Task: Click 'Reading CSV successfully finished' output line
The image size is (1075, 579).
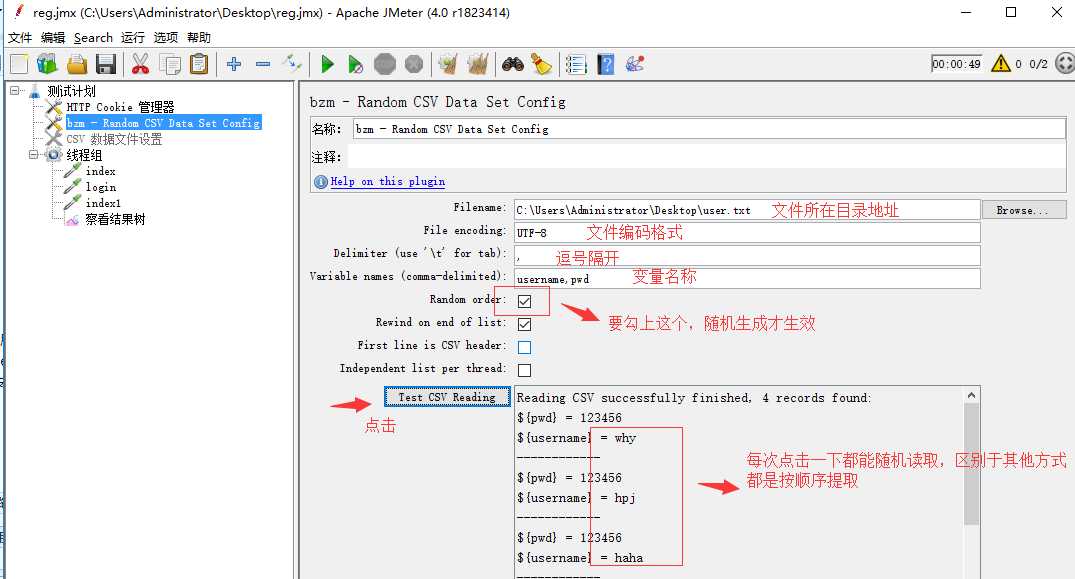Action: pos(694,397)
